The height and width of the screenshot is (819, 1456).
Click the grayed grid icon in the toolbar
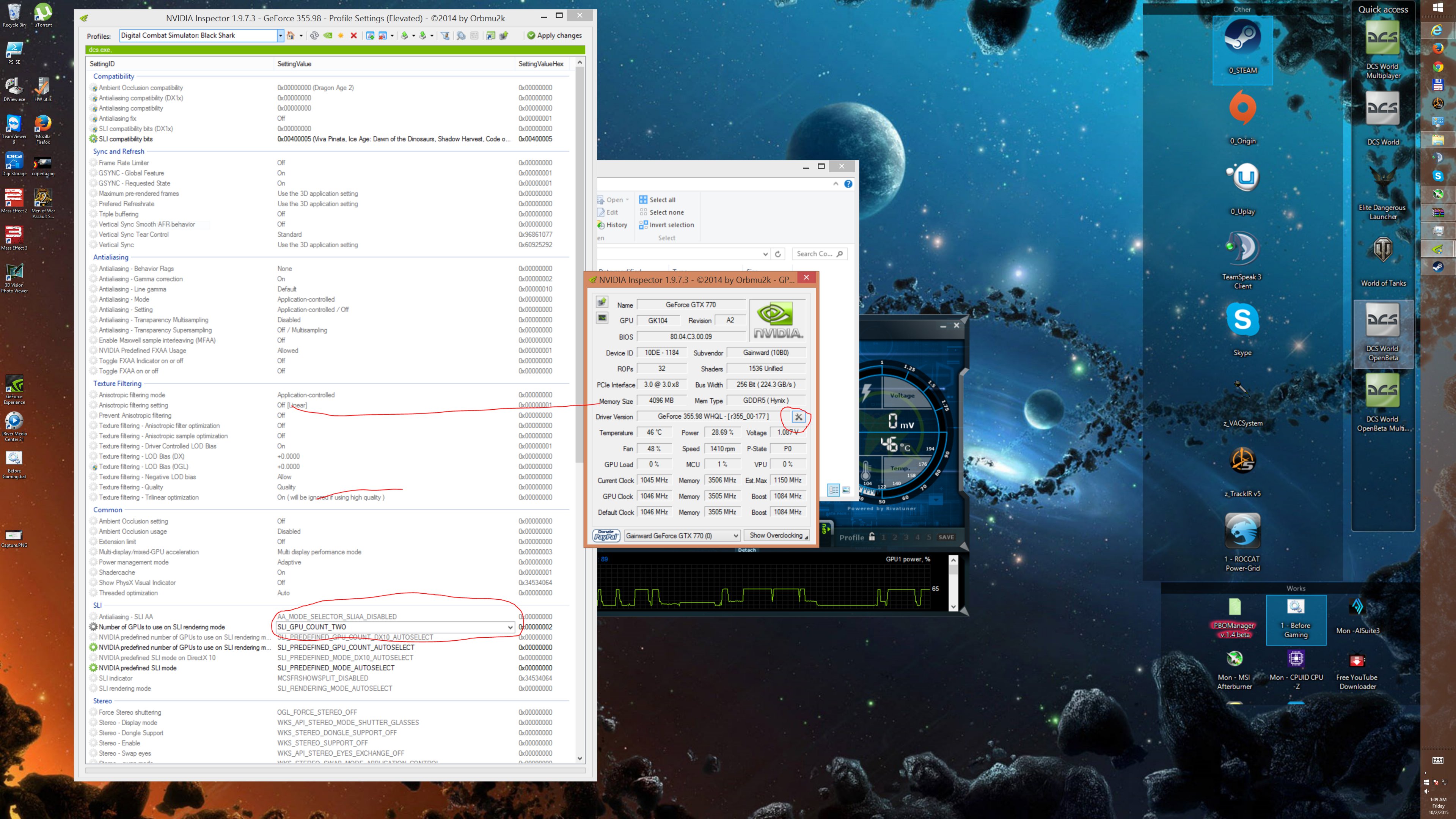point(474,36)
